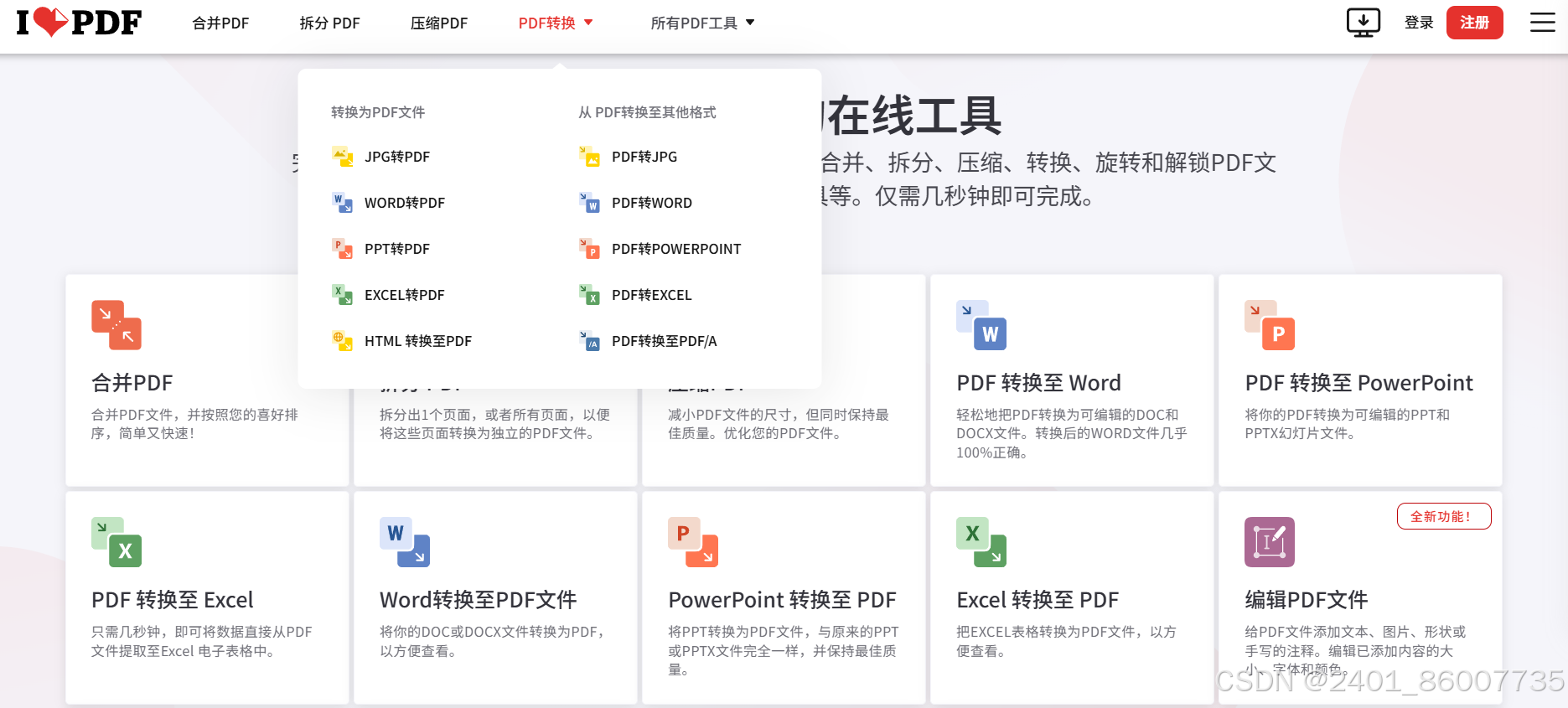The width and height of the screenshot is (1568, 708).
Task: Expand the 所有PDF工具 dropdown arrow
Action: (x=750, y=23)
